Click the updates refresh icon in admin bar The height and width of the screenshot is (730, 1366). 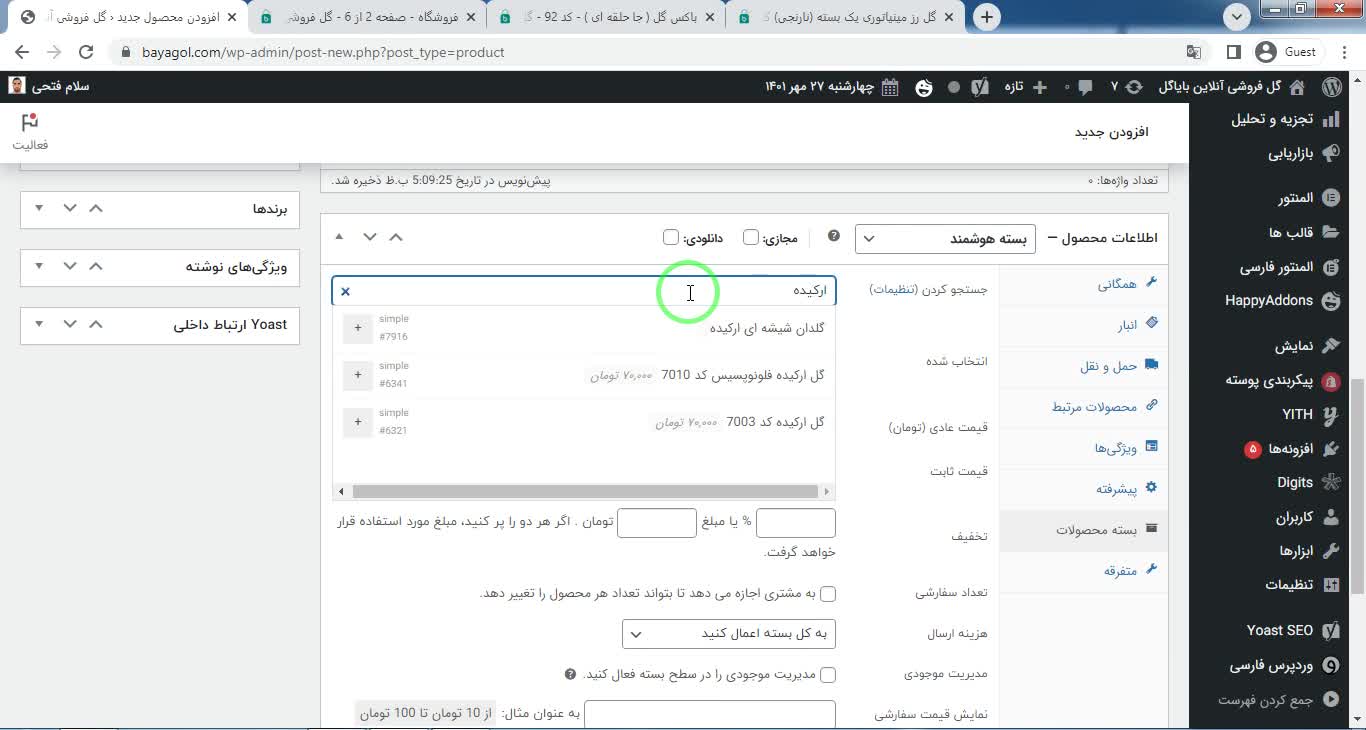(x=1133, y=87)
